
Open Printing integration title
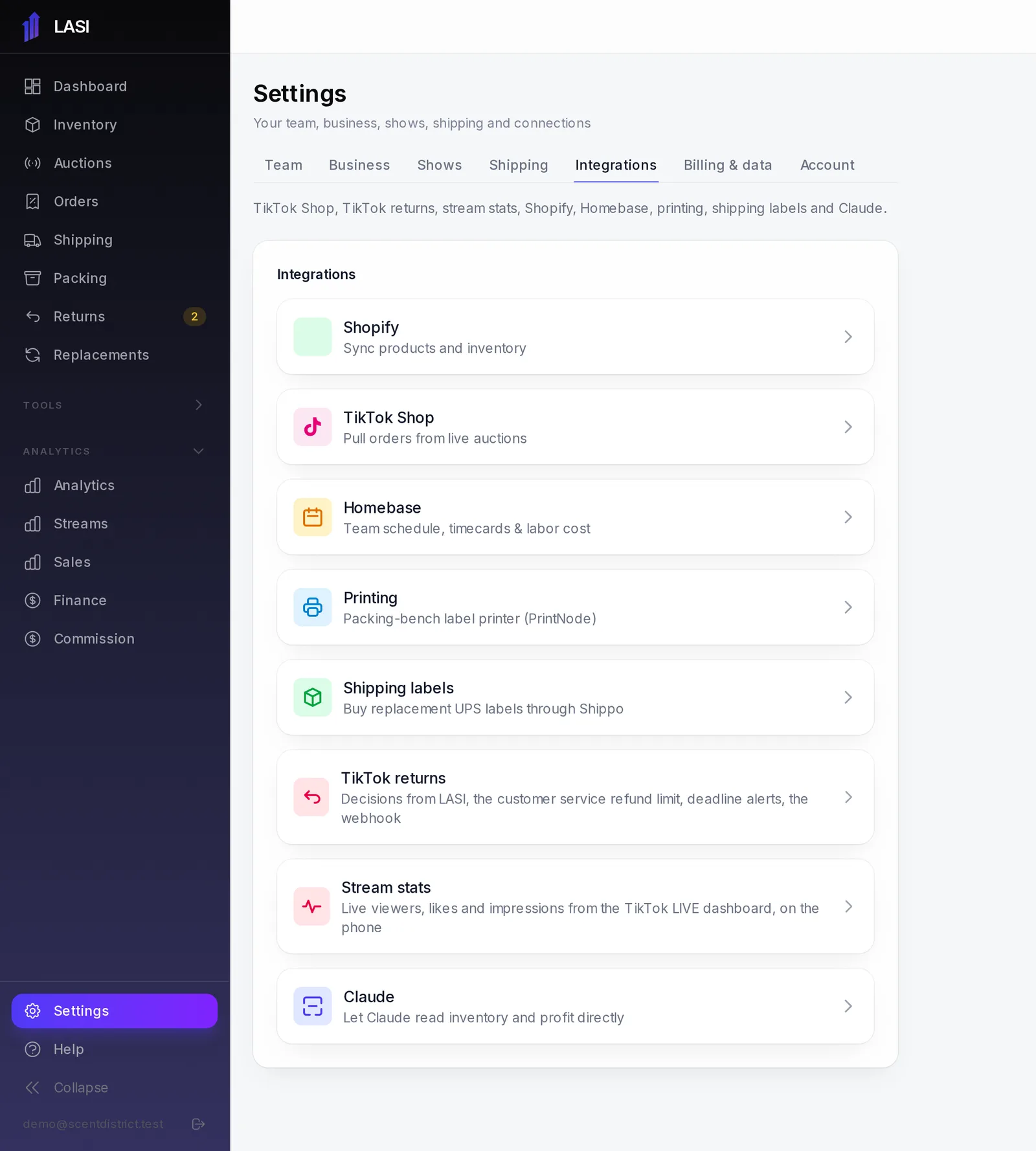click(370, 598)
